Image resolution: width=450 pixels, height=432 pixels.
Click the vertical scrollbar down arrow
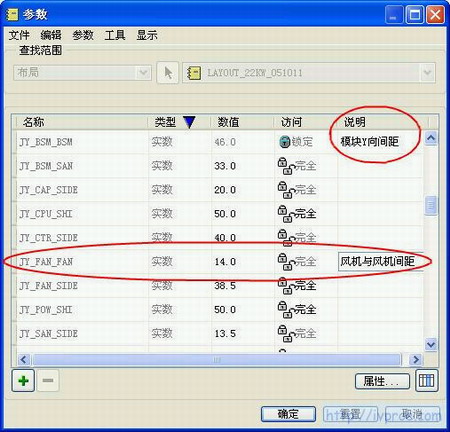430,344
